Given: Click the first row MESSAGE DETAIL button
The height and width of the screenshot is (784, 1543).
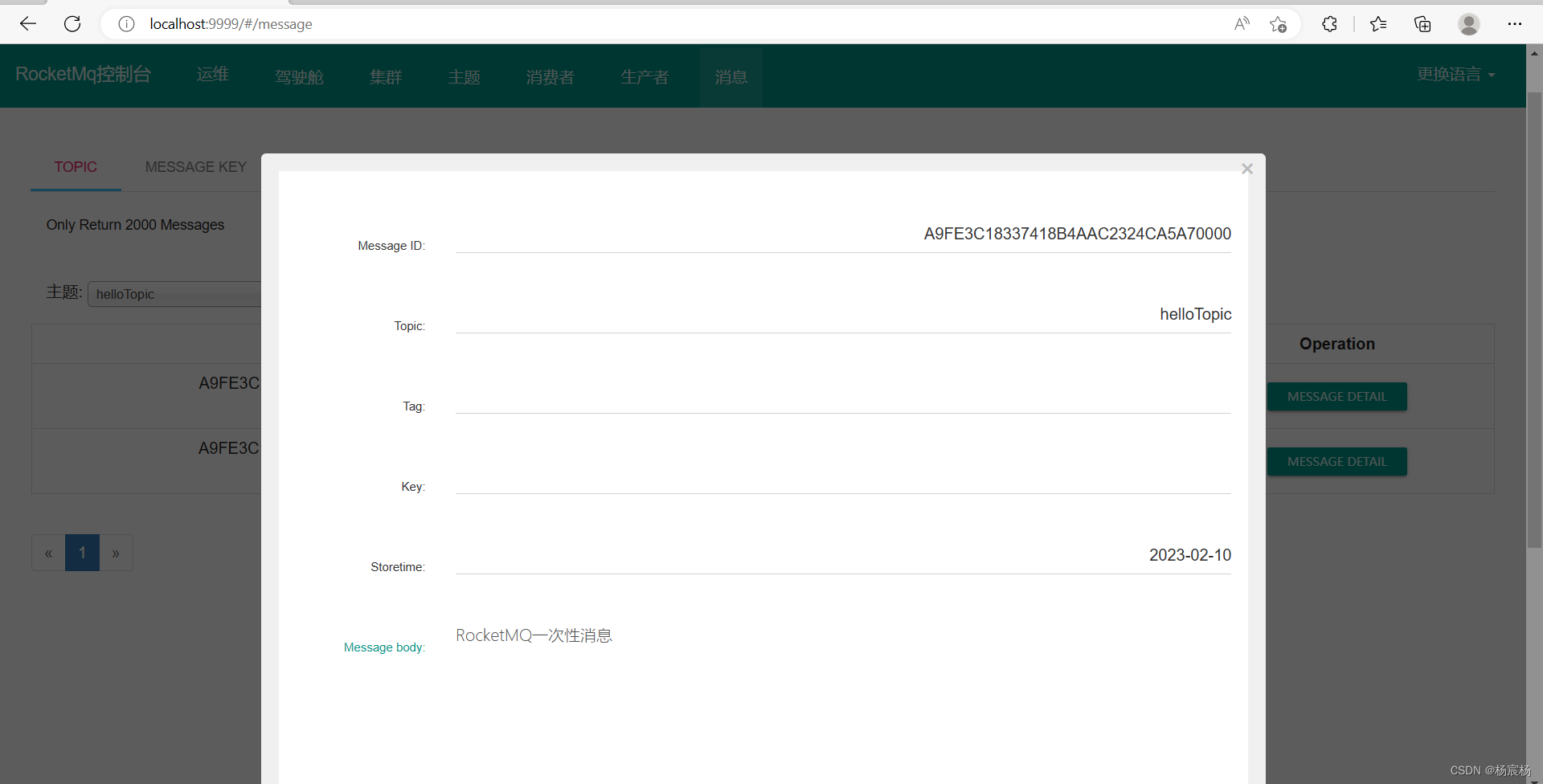Looking at the screenshot, I should (1337, 397).
